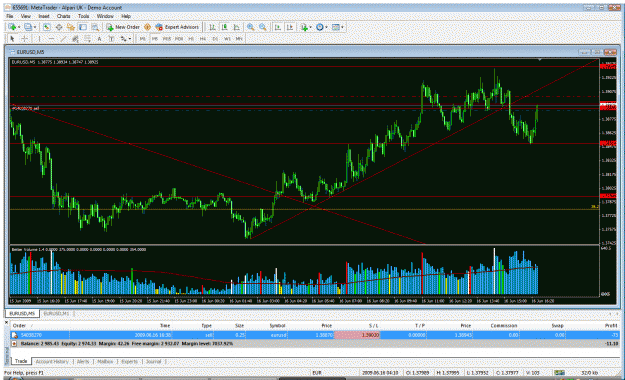The height and width of the screenshot is (380, 625).
Task: Expand the Indicators dropdown arrow
Action: tap(311, 27)
